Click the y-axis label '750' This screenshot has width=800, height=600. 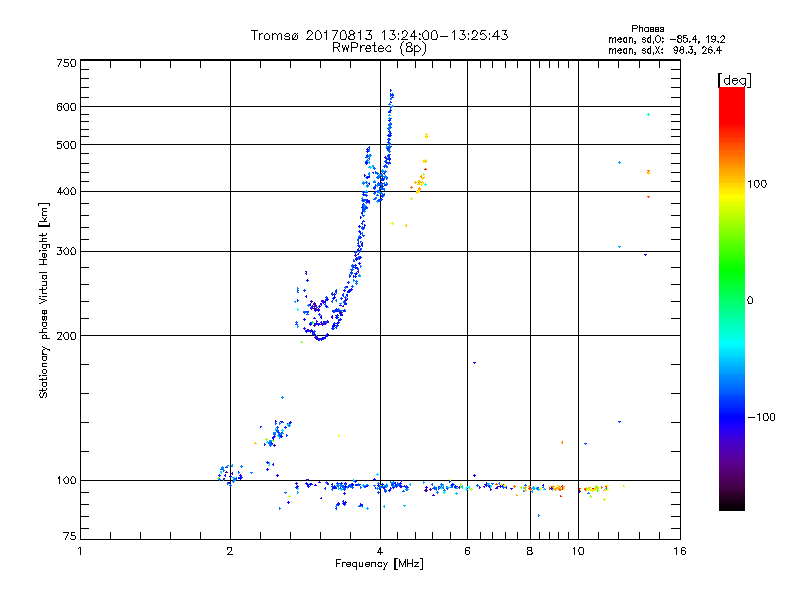tap(66, 63)
